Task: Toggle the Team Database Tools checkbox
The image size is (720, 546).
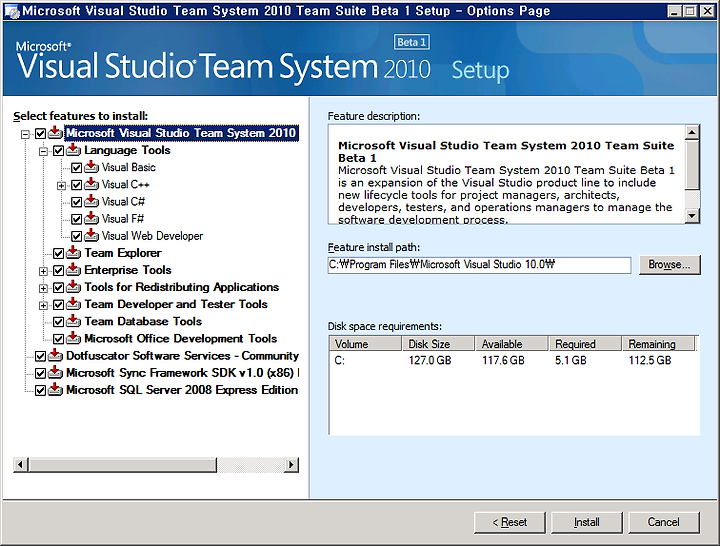Action: (x=58, y=322)
